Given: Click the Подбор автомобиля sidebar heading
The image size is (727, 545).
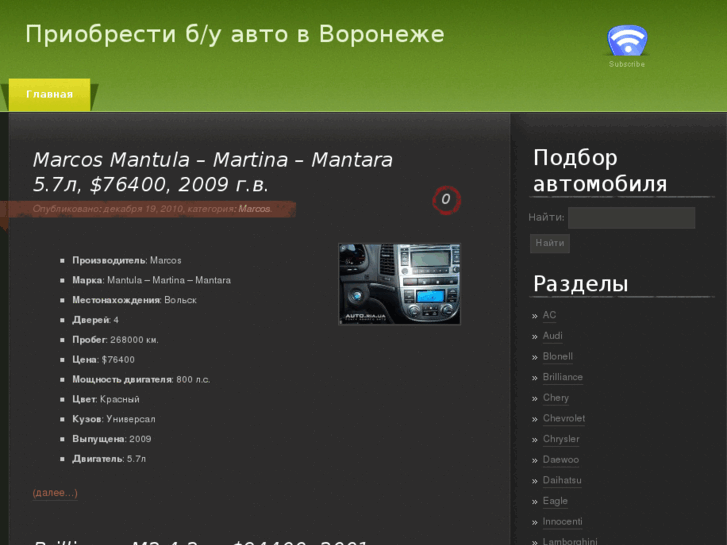Looking at the screenshot, I should tap(600, 171).
